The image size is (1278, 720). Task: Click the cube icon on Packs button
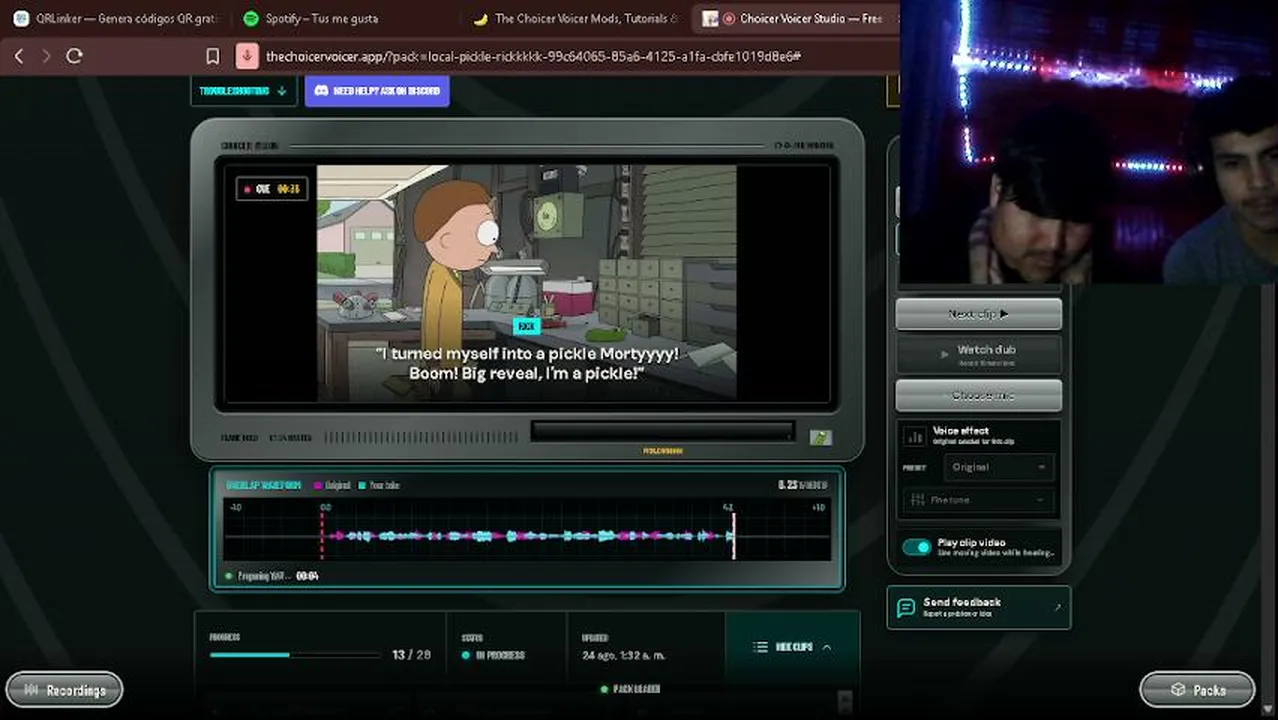(1178, 690)
